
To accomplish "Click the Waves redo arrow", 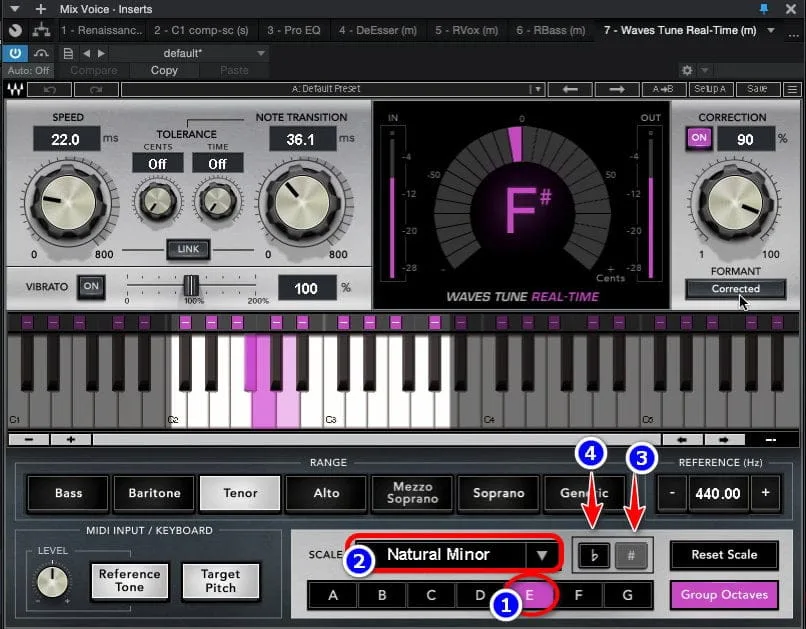I will tap(96, 89).
